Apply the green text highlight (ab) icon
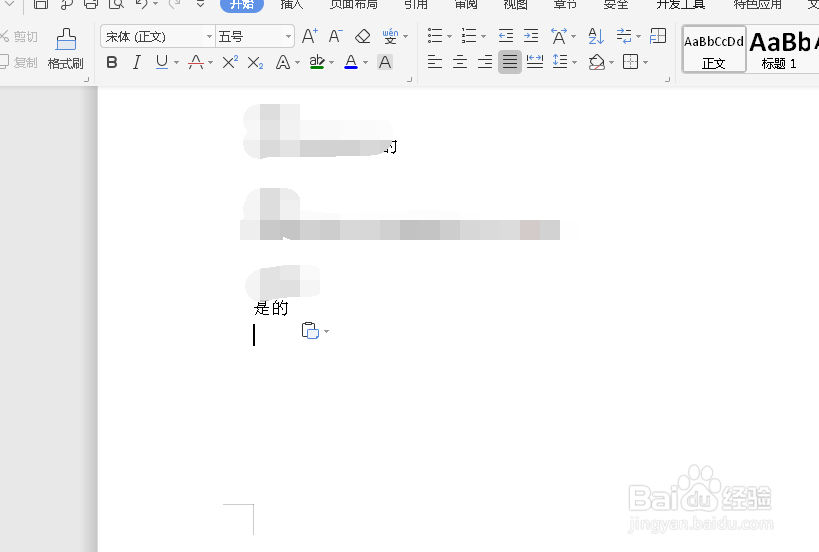819x552 pixels. coord(317,63)
